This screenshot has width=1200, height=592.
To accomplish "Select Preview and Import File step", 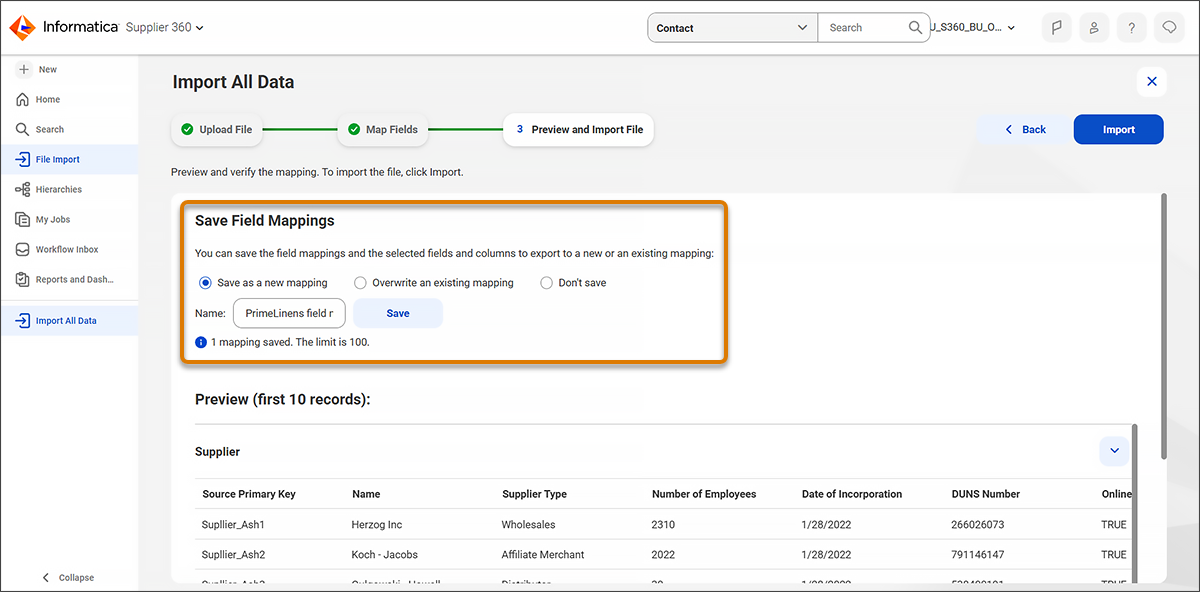I will pyautogui.click(x=578, y=129).
